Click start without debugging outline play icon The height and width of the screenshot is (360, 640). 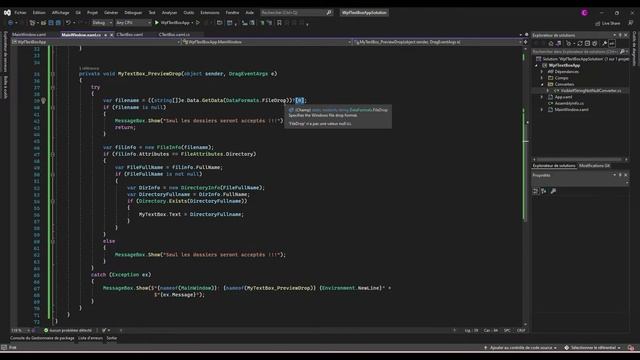(198, 23)
